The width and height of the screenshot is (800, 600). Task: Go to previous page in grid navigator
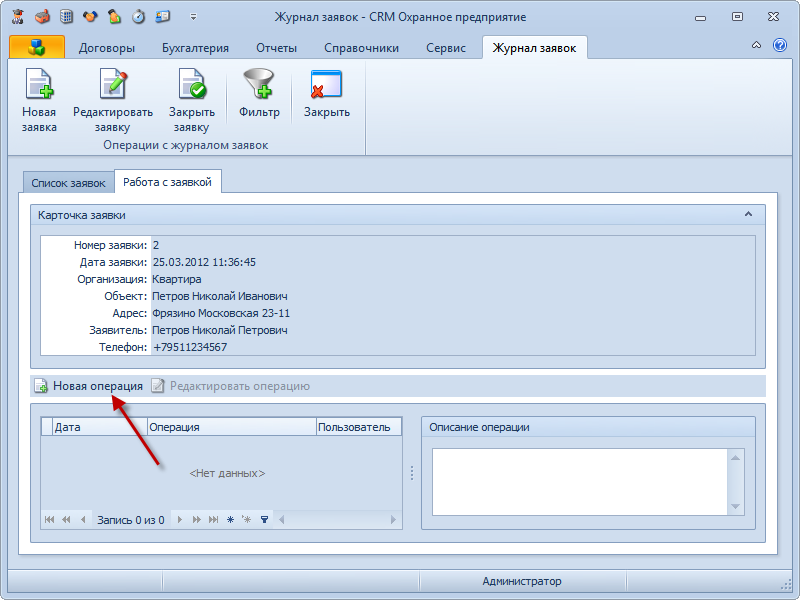point(66,519)
